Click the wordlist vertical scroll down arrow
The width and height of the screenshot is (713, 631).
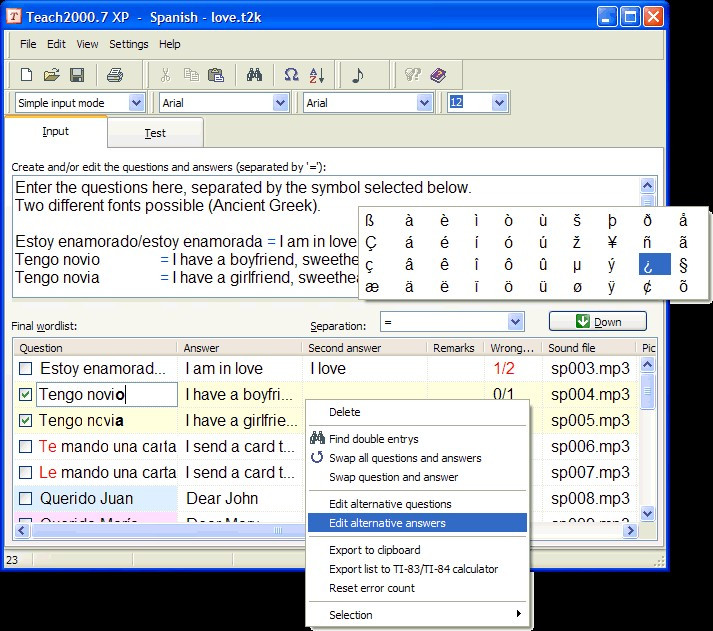click(x=647, y=514)
